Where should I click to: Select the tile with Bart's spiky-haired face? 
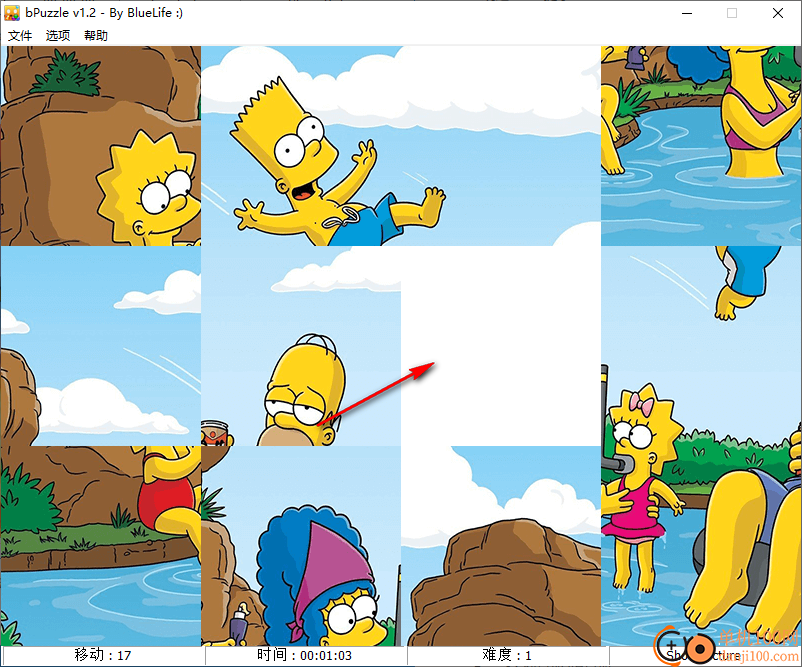301,146
